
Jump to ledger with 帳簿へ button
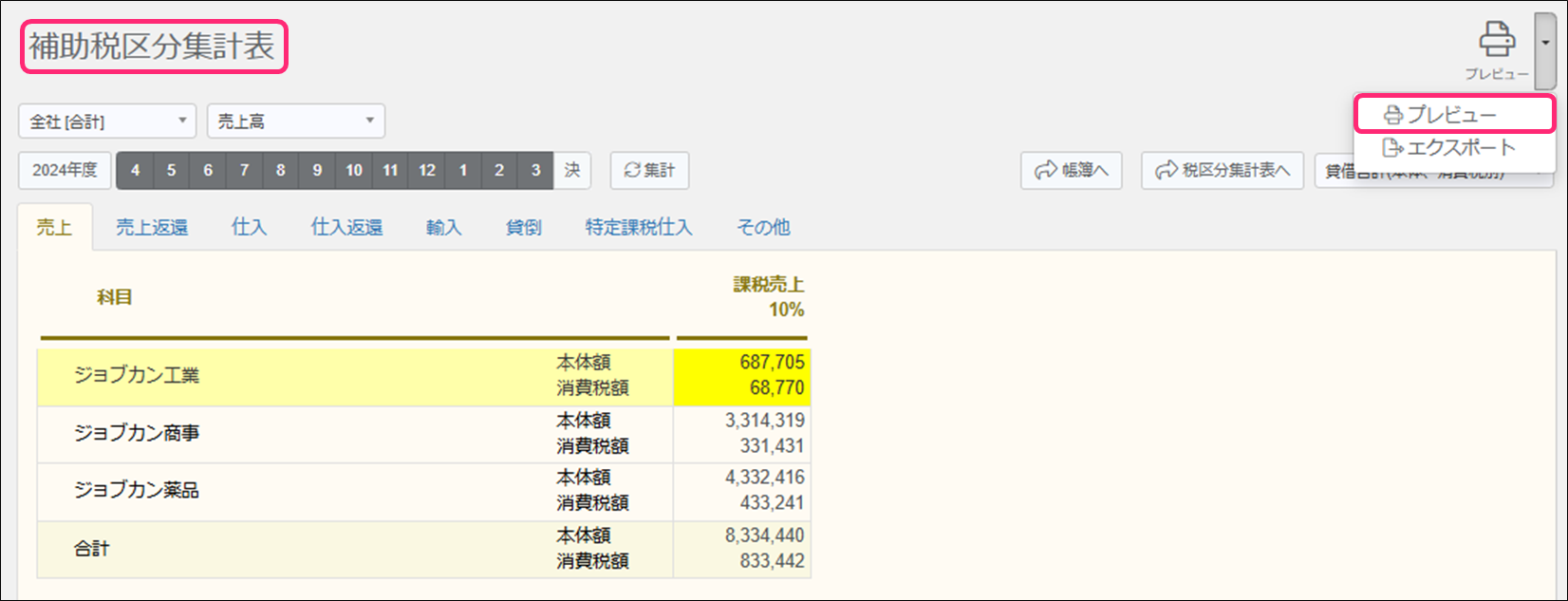[1072, 170]
